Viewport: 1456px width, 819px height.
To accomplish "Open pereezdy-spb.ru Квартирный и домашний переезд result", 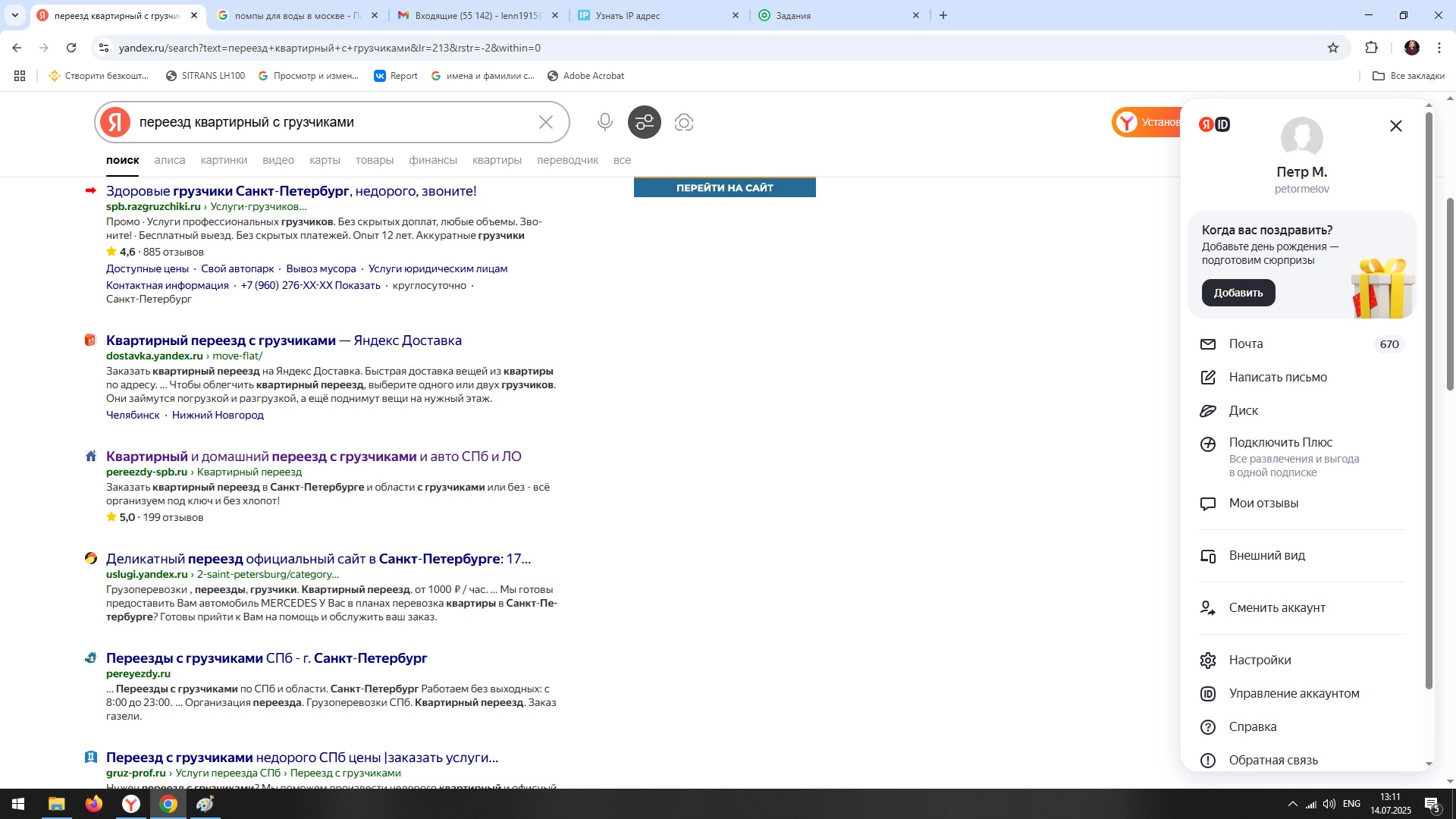I will pyautogui.click(x=313, y=457).
